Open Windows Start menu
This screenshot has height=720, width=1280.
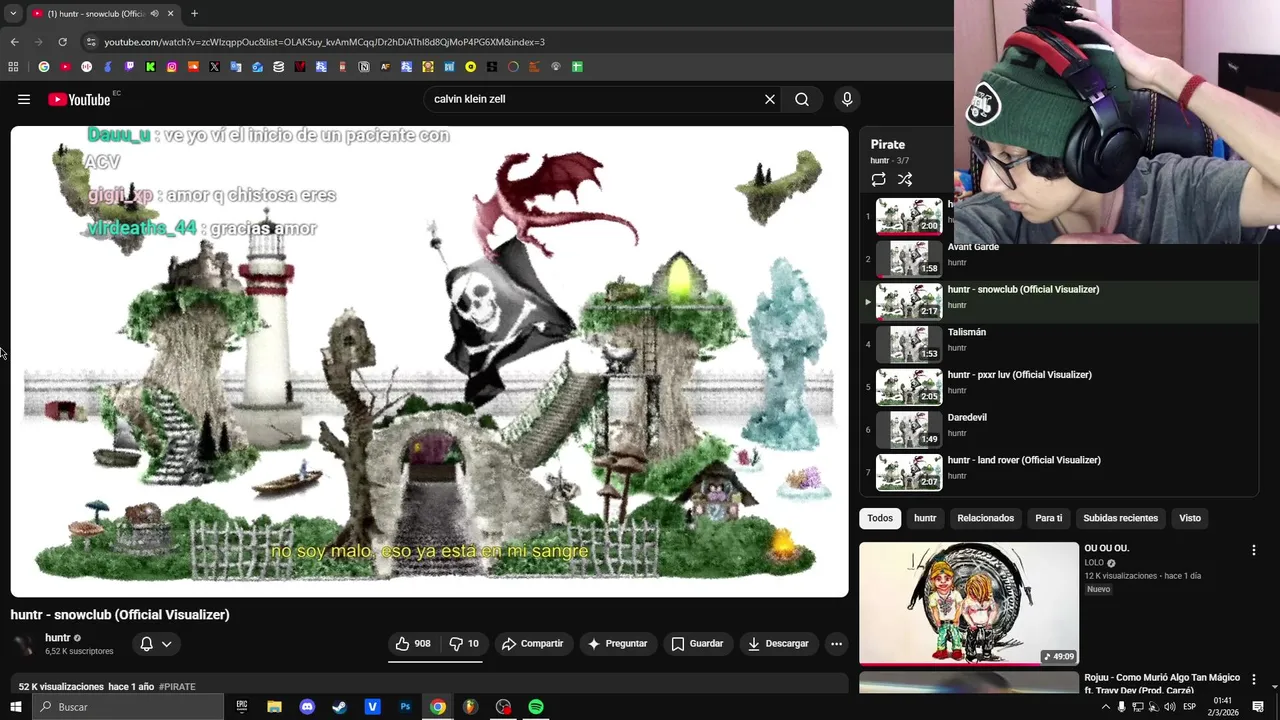(x=15, y=707)
